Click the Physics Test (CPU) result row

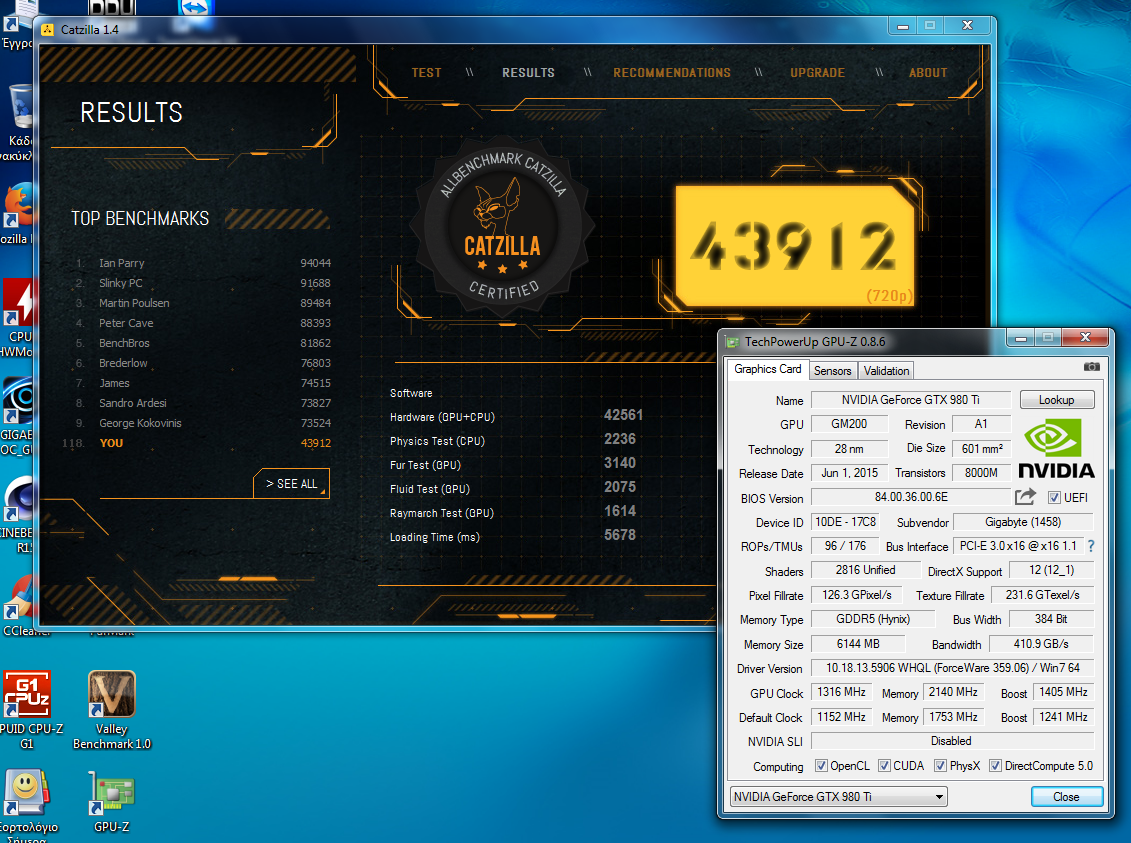click(514, 440)
